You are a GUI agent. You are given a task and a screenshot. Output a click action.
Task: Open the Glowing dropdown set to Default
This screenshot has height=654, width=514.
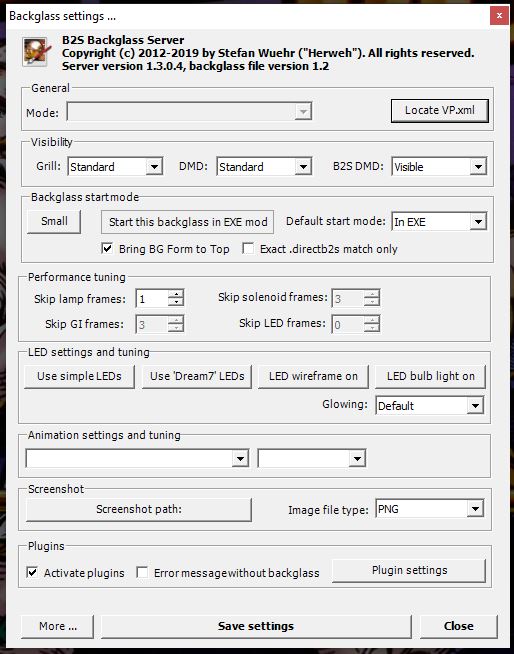click(x=430, y=405)
